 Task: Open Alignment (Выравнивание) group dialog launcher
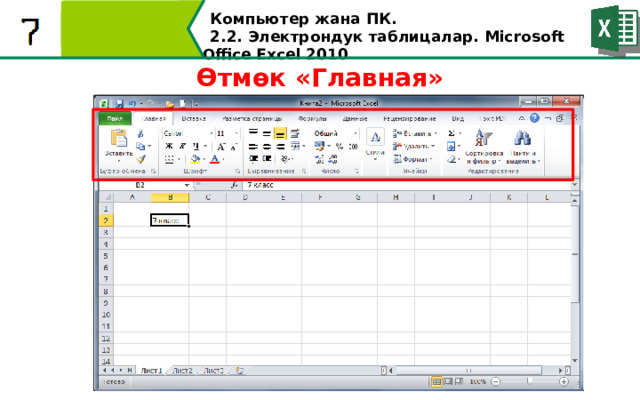304,171
